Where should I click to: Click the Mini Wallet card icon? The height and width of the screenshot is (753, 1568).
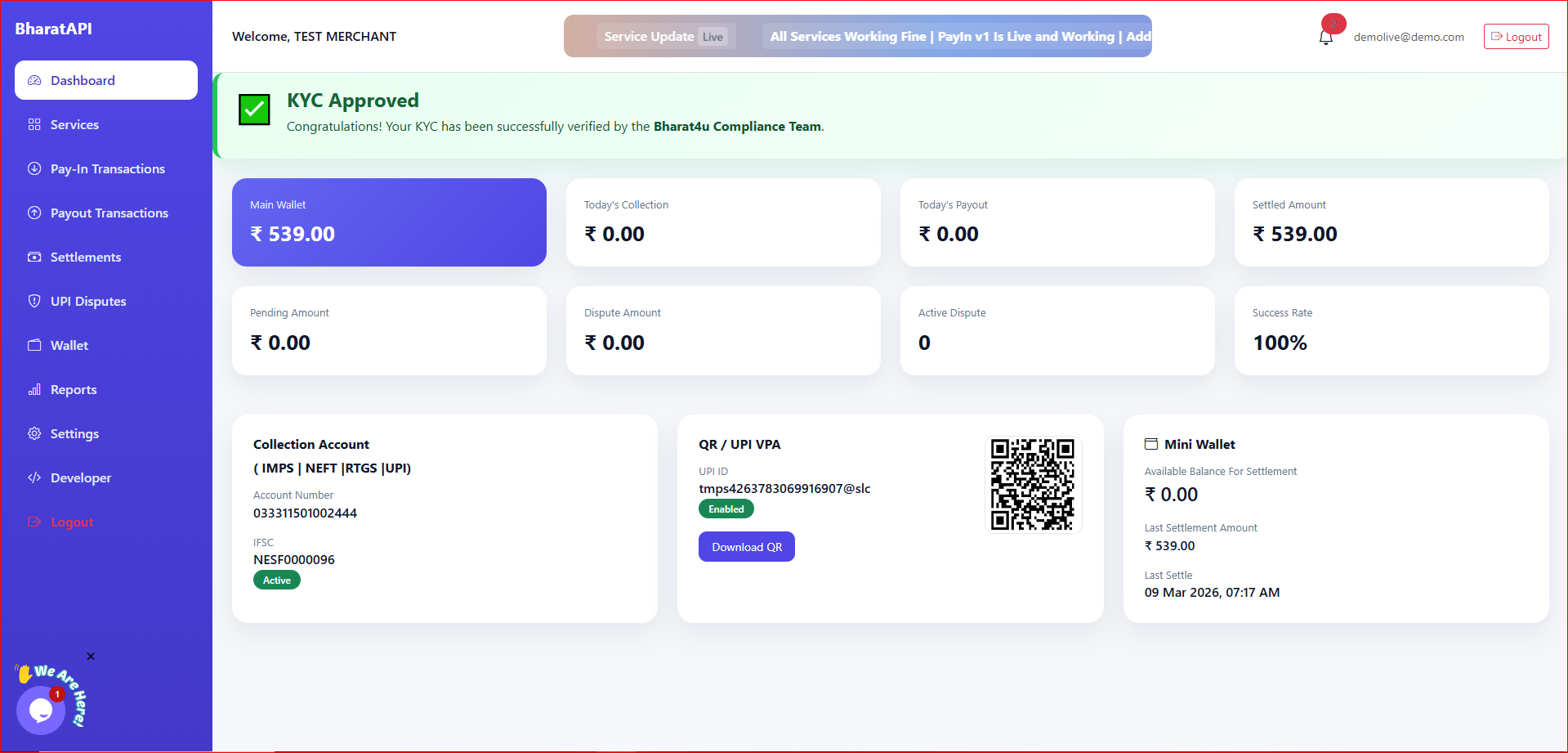point(1151,444)
